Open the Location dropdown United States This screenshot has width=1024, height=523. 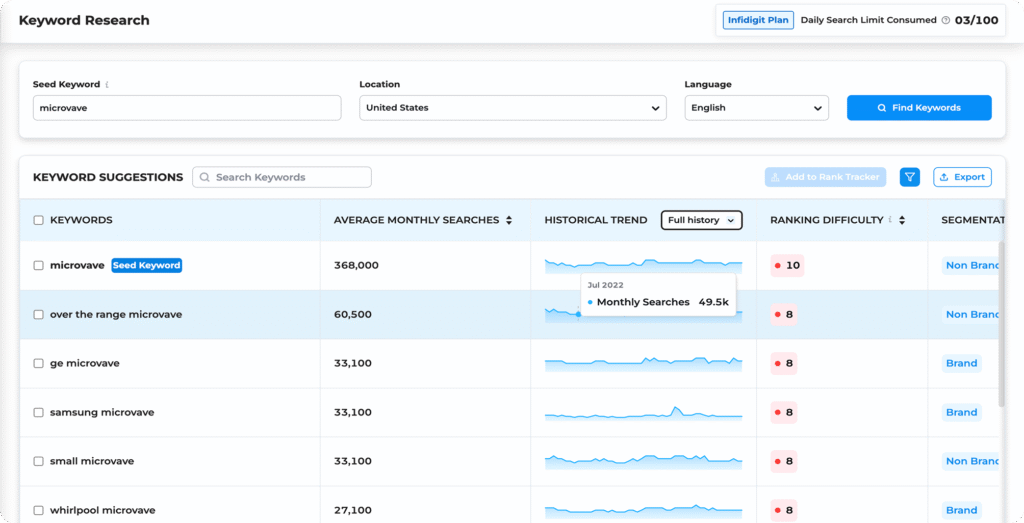tap(513, 108)
